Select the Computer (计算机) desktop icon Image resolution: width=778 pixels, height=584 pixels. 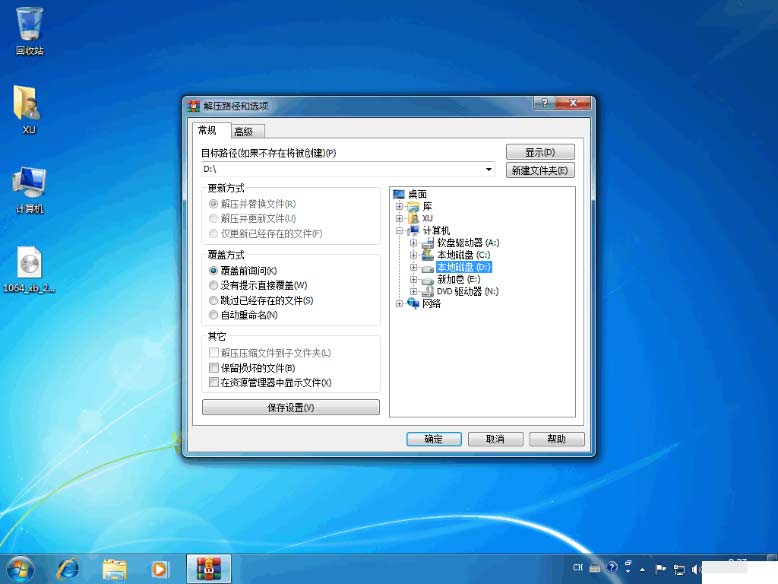tap(29, 190)
